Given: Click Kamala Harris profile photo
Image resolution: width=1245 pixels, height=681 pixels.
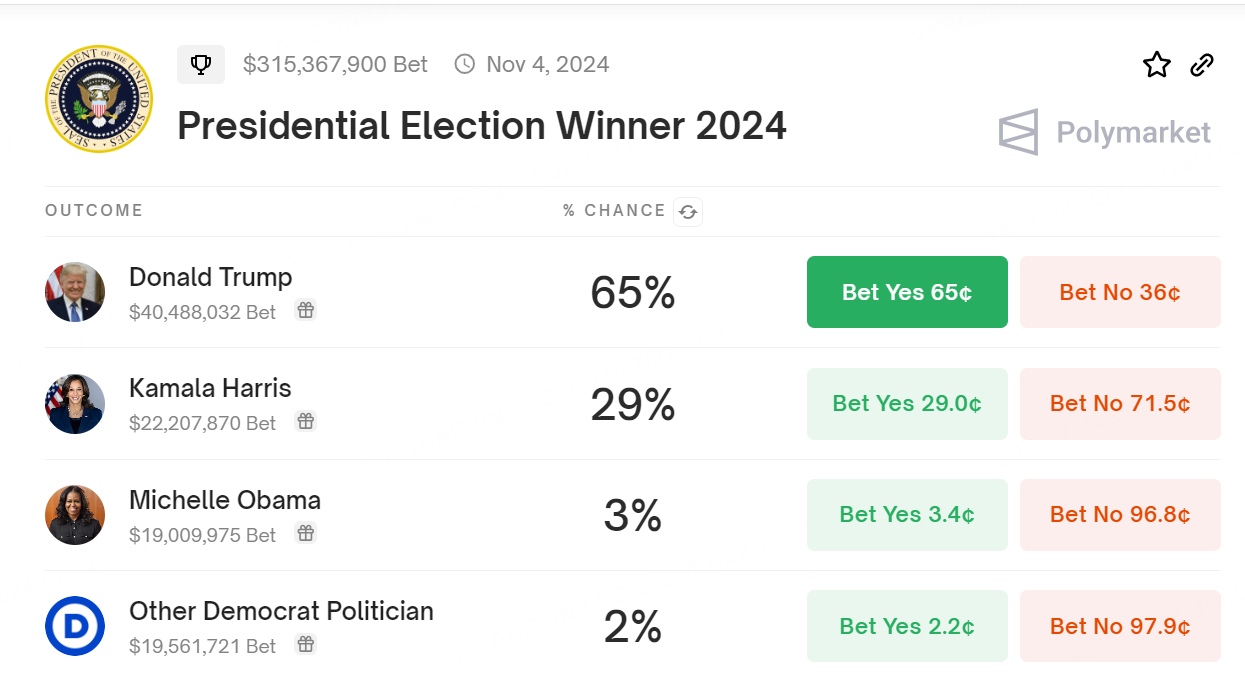Looking at the screenshot, I should click(75, 404).
